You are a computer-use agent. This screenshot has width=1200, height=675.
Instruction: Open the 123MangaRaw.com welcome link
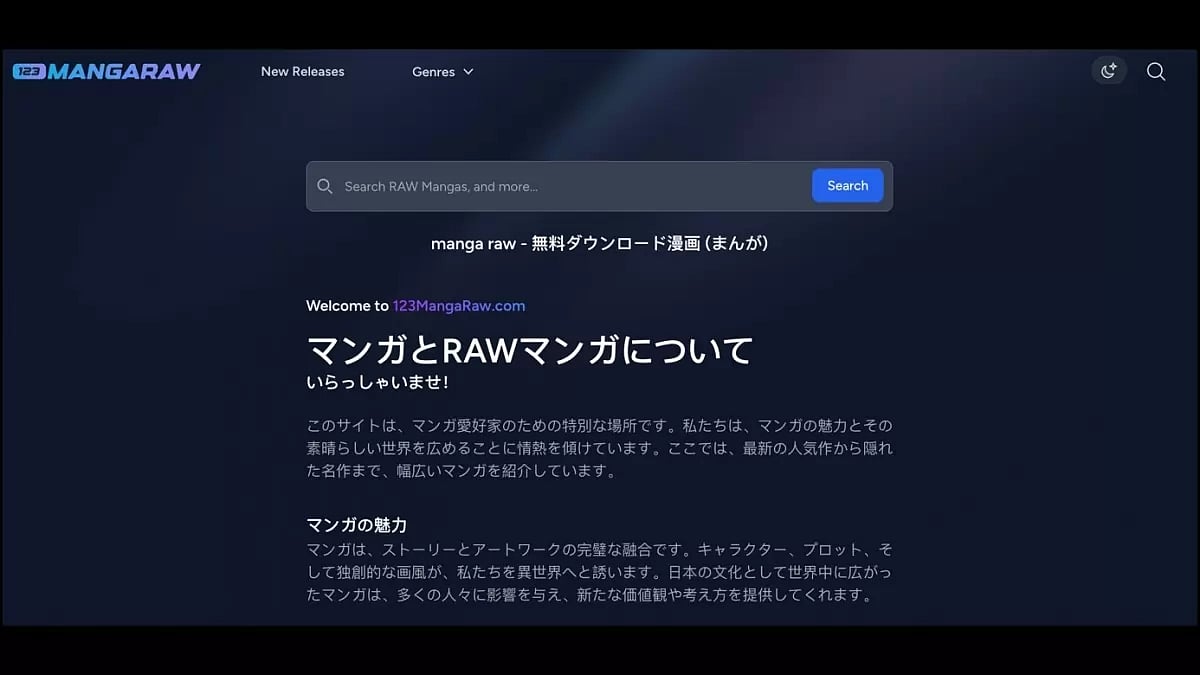click(459, 305)
